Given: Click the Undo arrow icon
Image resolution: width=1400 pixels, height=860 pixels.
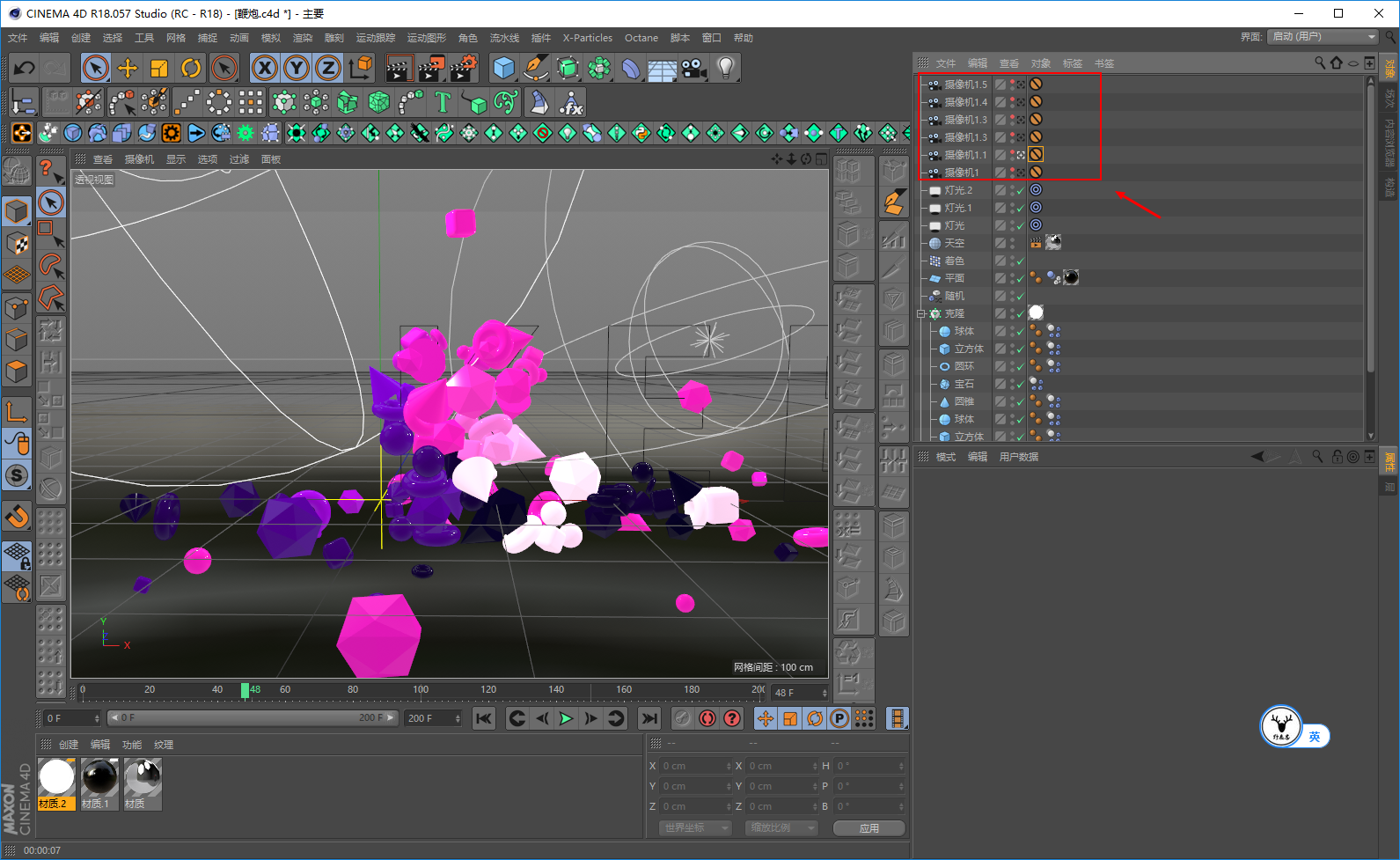Looking at the screenshot, I should pyautogui.click(x=25, y=68).
